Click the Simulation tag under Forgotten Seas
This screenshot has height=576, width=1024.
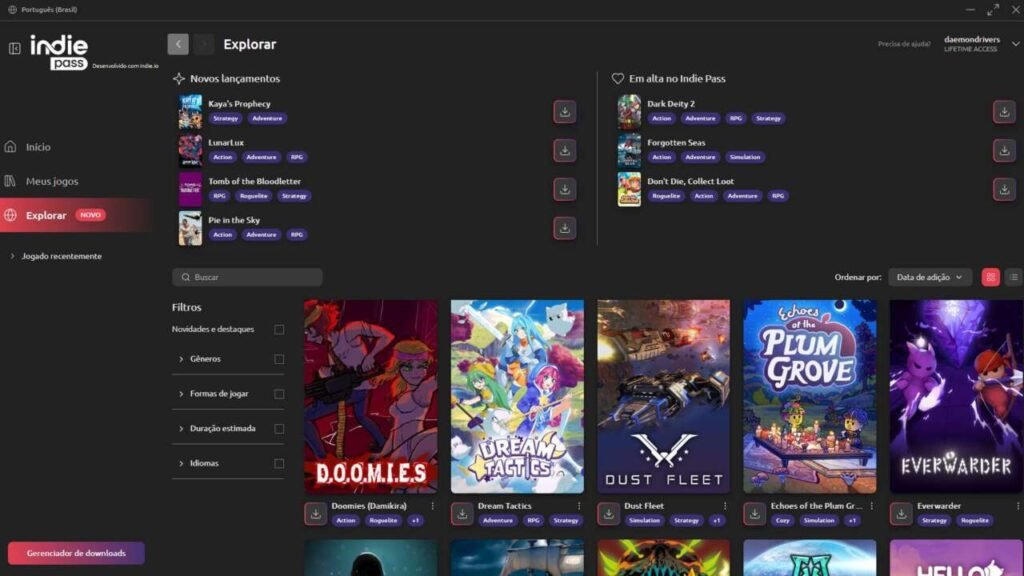tap(744, 157)
